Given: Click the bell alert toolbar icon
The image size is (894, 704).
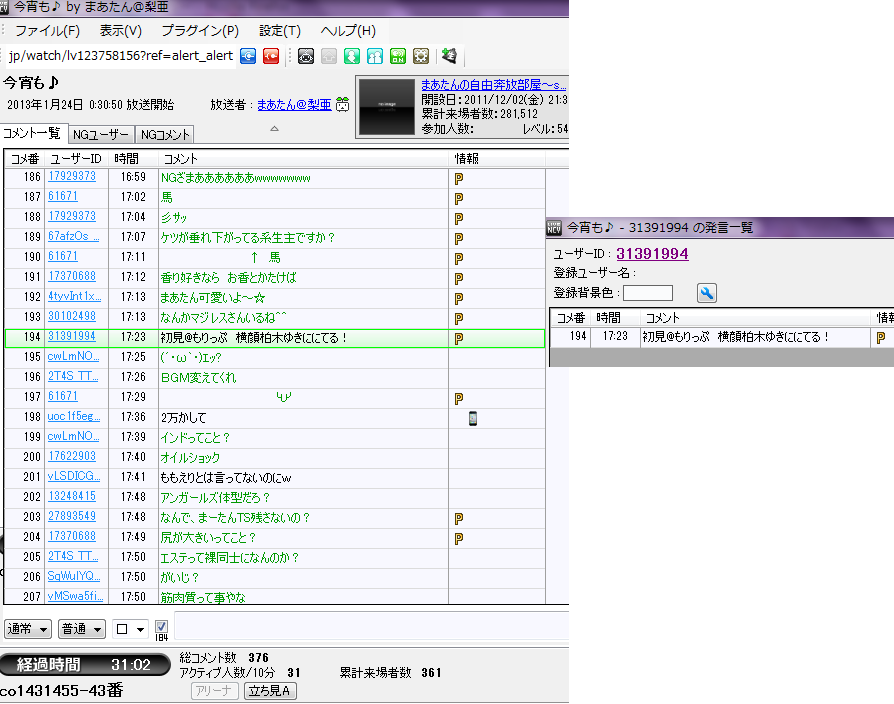Looking at the screenshot, I should (449, 56).
